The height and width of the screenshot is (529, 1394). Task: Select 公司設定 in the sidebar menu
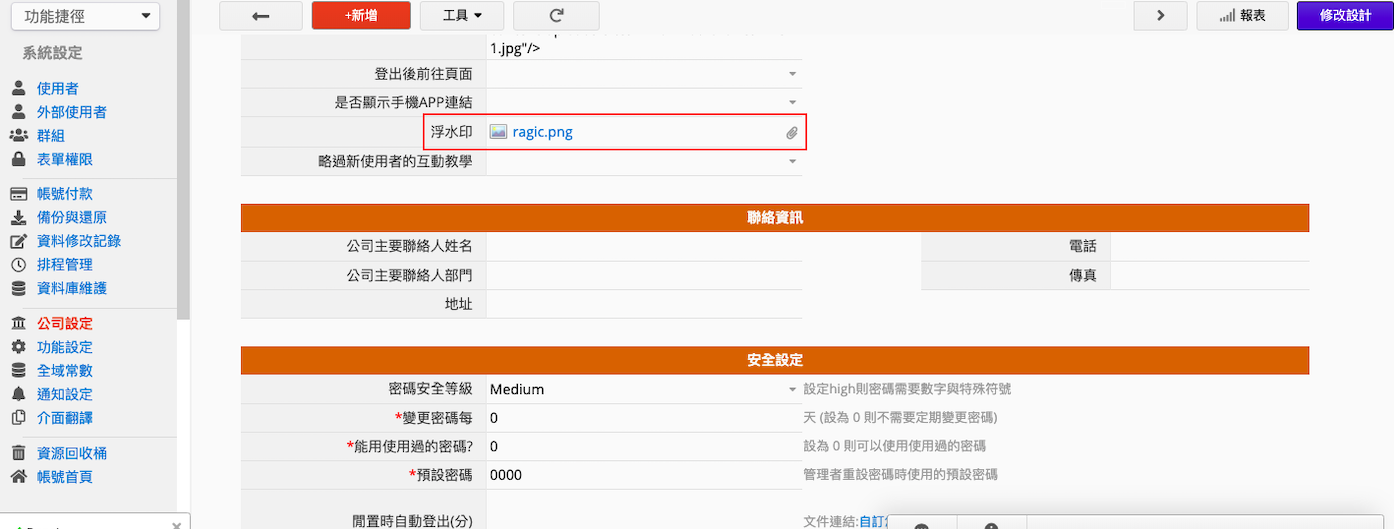(x=64, y=324)
